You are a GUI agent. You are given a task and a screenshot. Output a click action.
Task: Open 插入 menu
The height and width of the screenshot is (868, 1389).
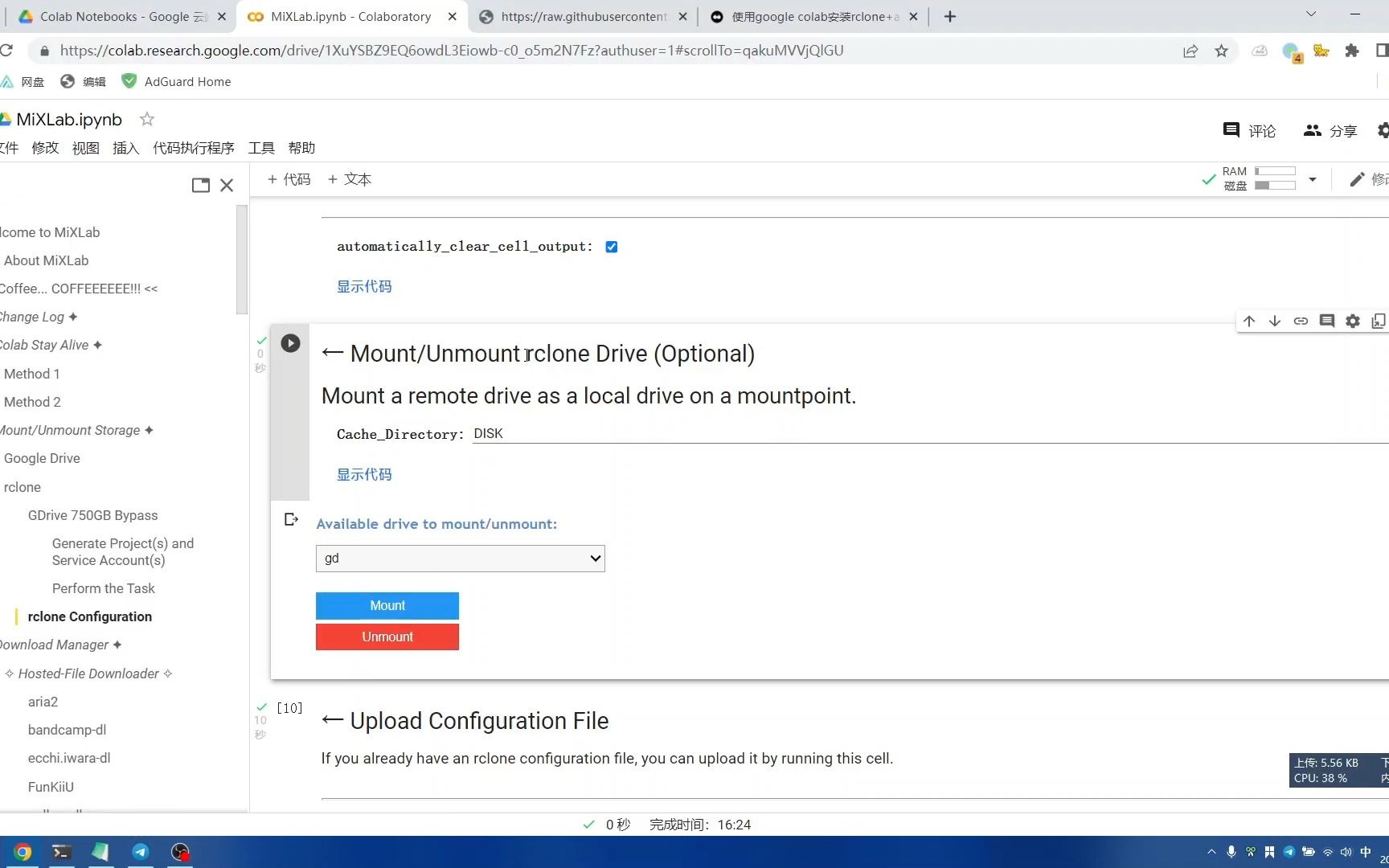click(x=126, y=148)
